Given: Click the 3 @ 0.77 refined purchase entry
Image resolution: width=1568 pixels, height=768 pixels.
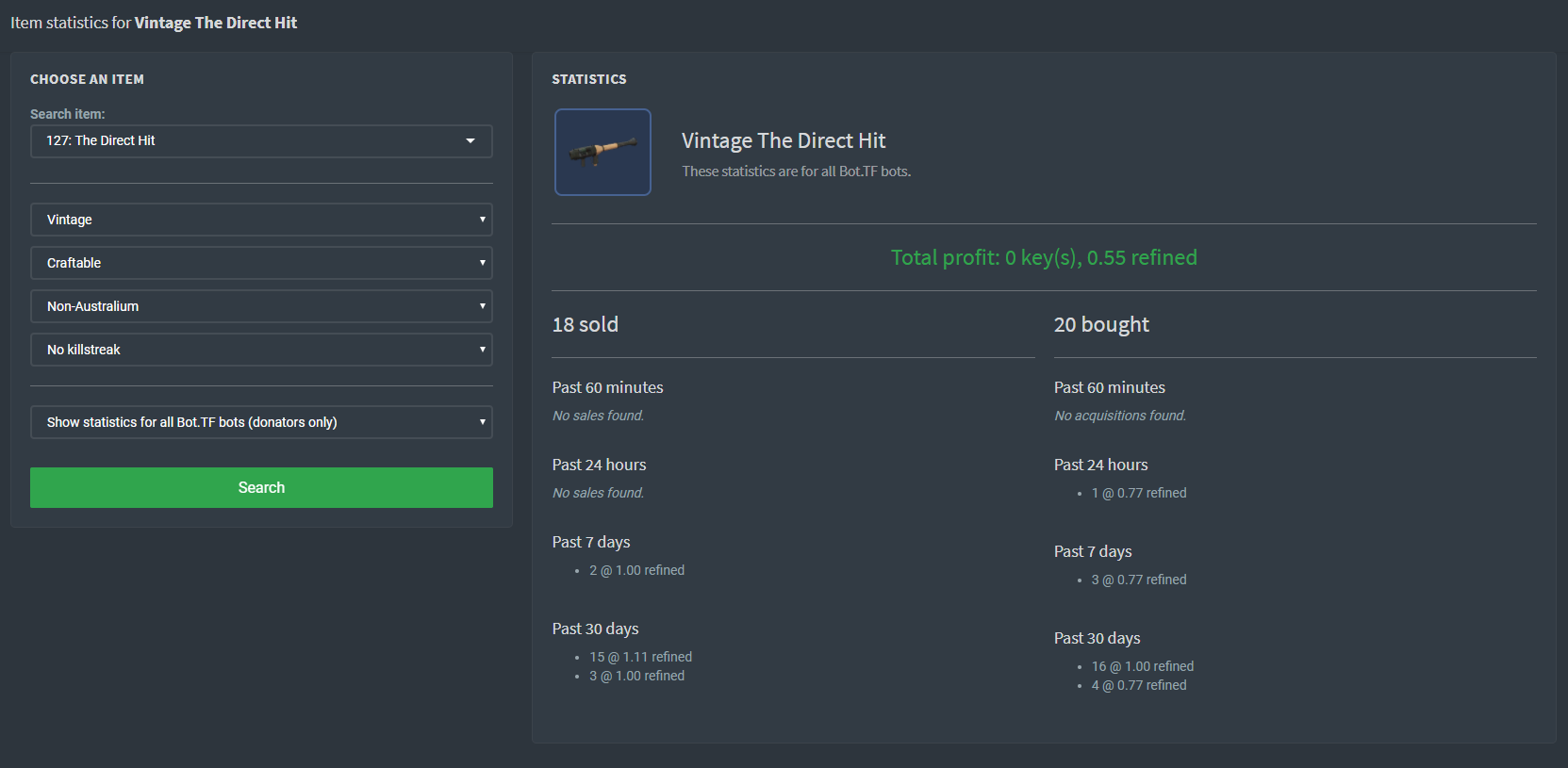Looking at the screenshot, I should [x=1139, y=580].
